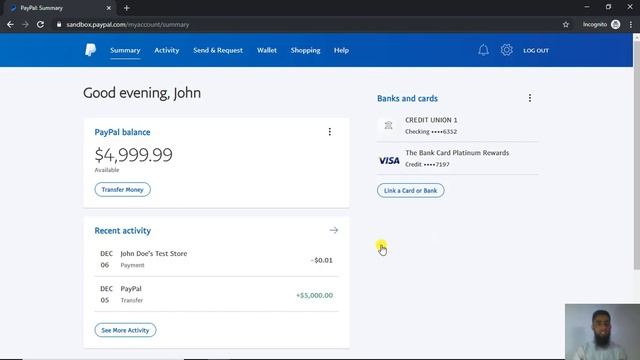Click the $4,999.99 balance amount

coord(133,155)
